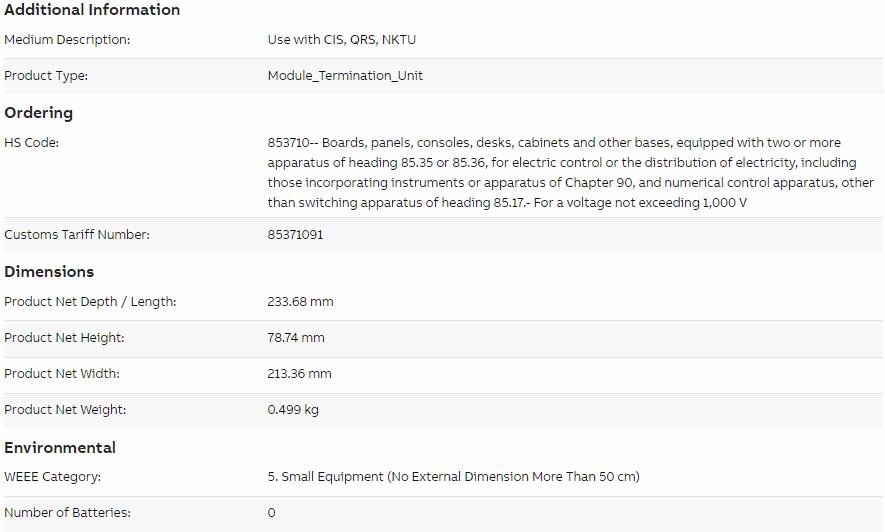Screen dimensions: 885x532
Task: Click the Module_Termination_Unit product type value
Action: pyautogui.click(x=345, y=76)
